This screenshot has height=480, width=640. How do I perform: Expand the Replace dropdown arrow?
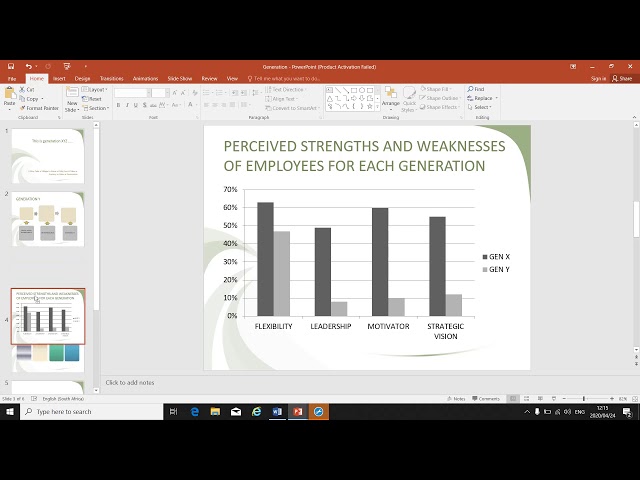[x=497, y=98]
